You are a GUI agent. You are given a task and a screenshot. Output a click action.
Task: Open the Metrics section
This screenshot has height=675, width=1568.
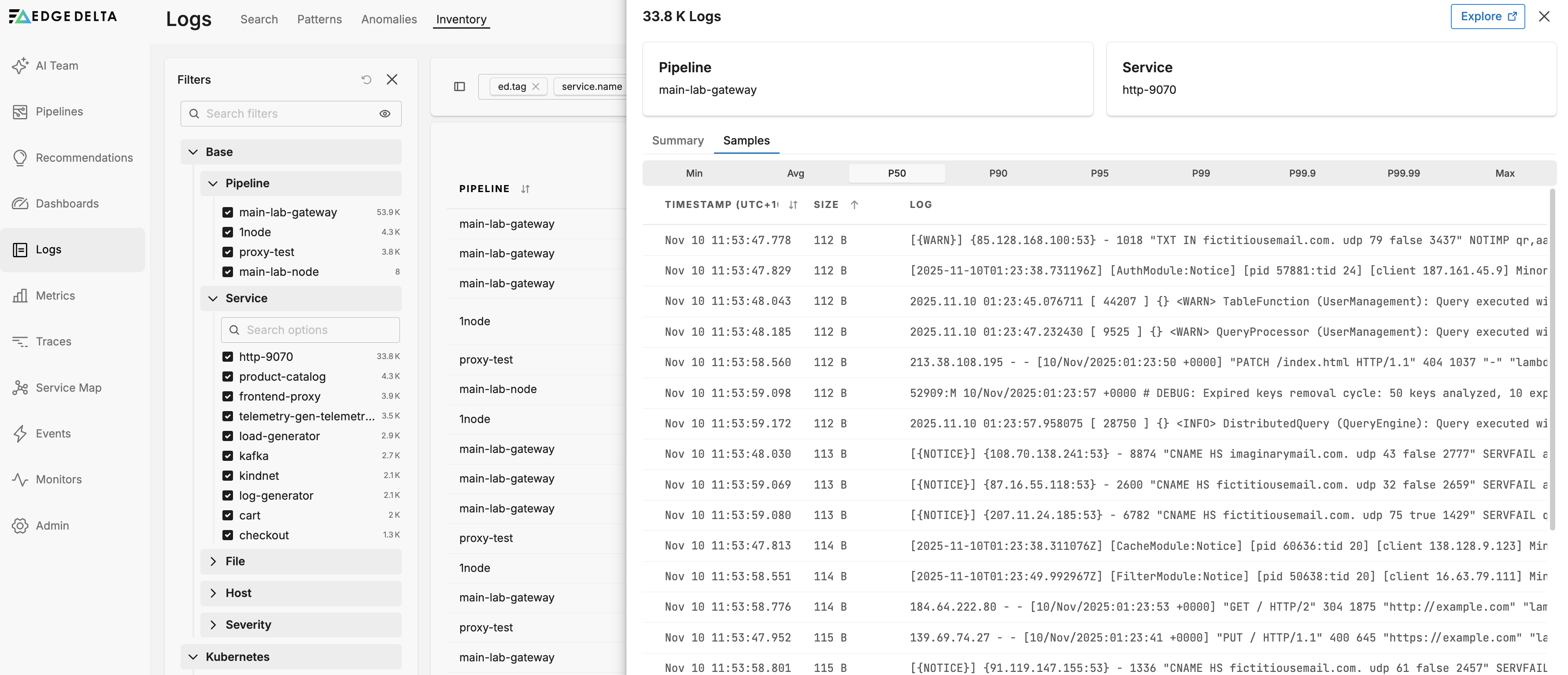tap(55, 295)
